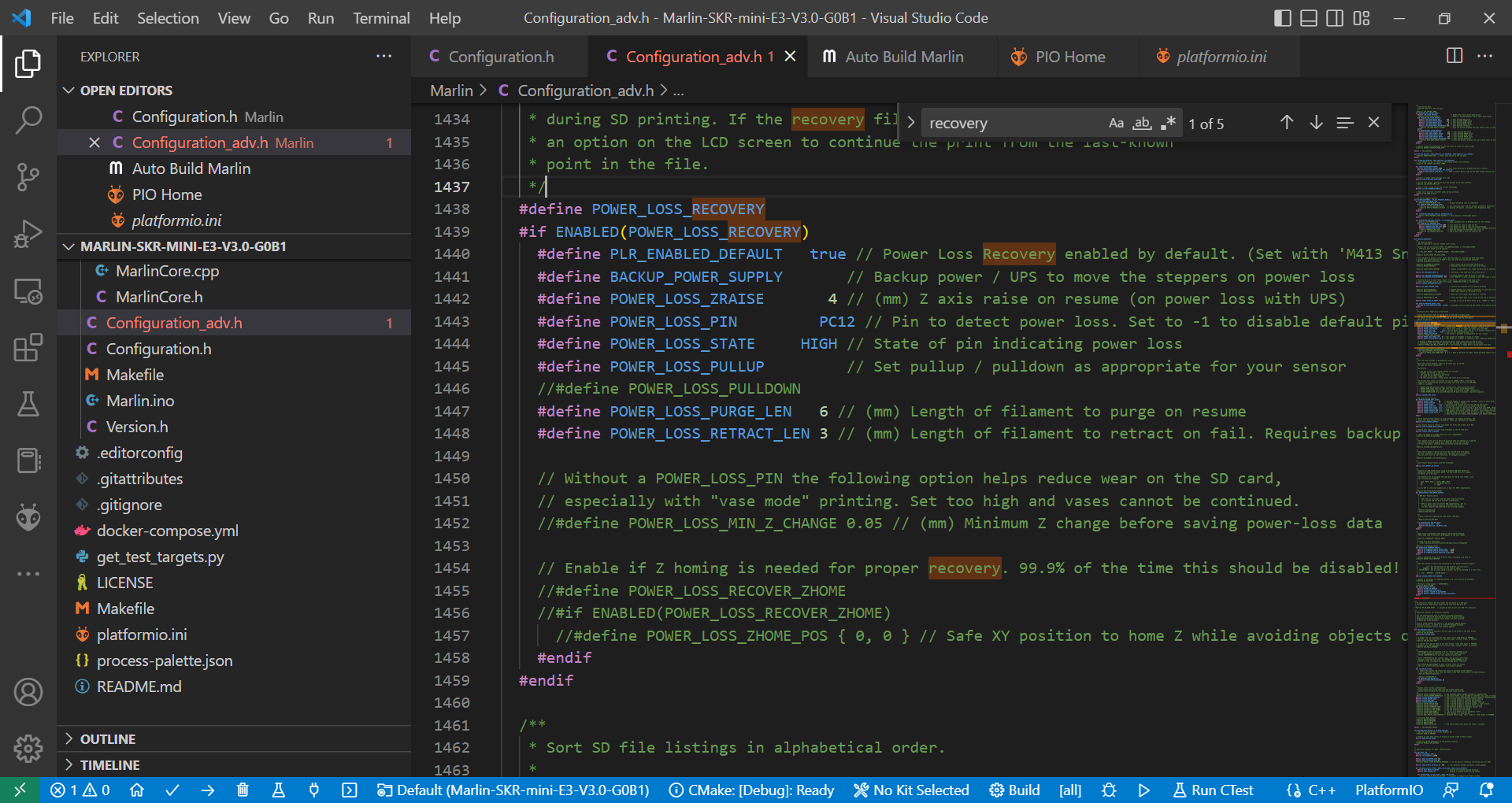Screen dimensions: 1512x803
Task: Open the Terminal menu
Action: click(380, 18)
